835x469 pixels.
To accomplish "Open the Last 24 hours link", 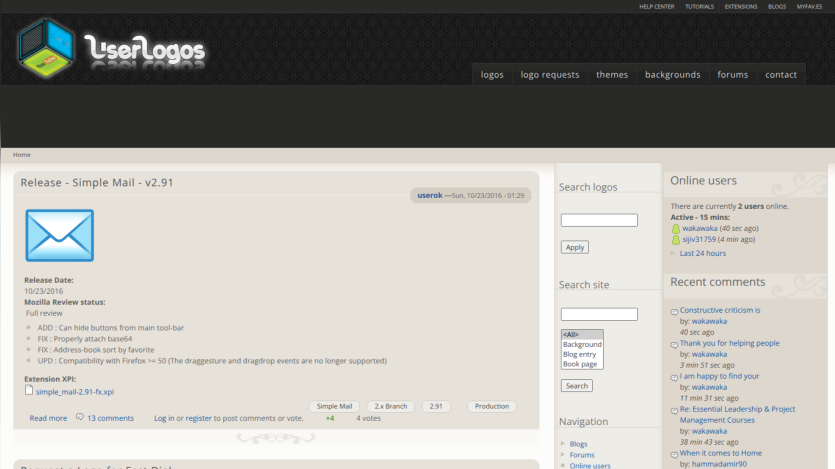I will [702, 253].
